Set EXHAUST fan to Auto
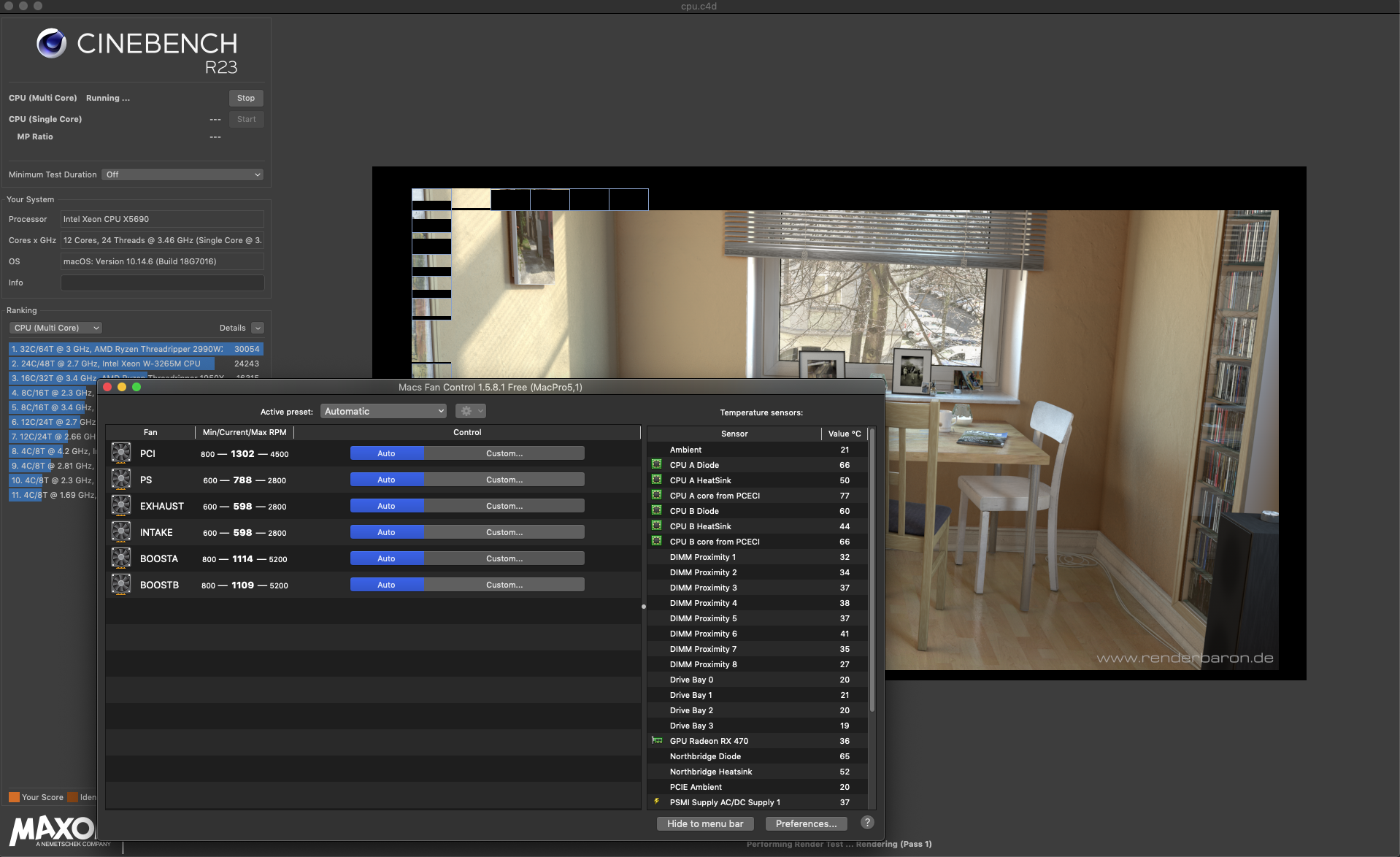This screenshot has width=1400, height=857. [x=387, y=506]
